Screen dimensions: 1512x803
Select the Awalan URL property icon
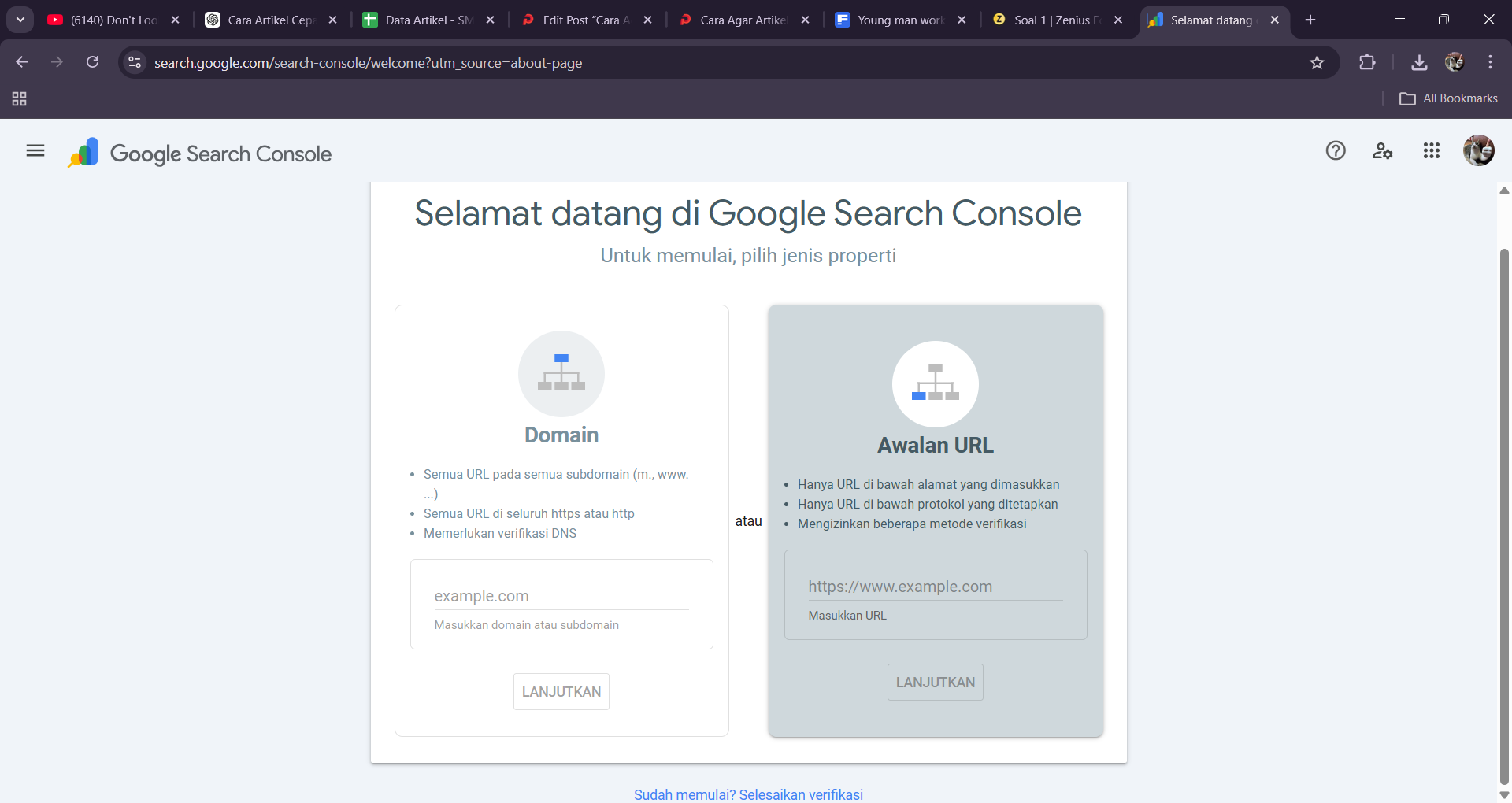(x=936, y=384)
